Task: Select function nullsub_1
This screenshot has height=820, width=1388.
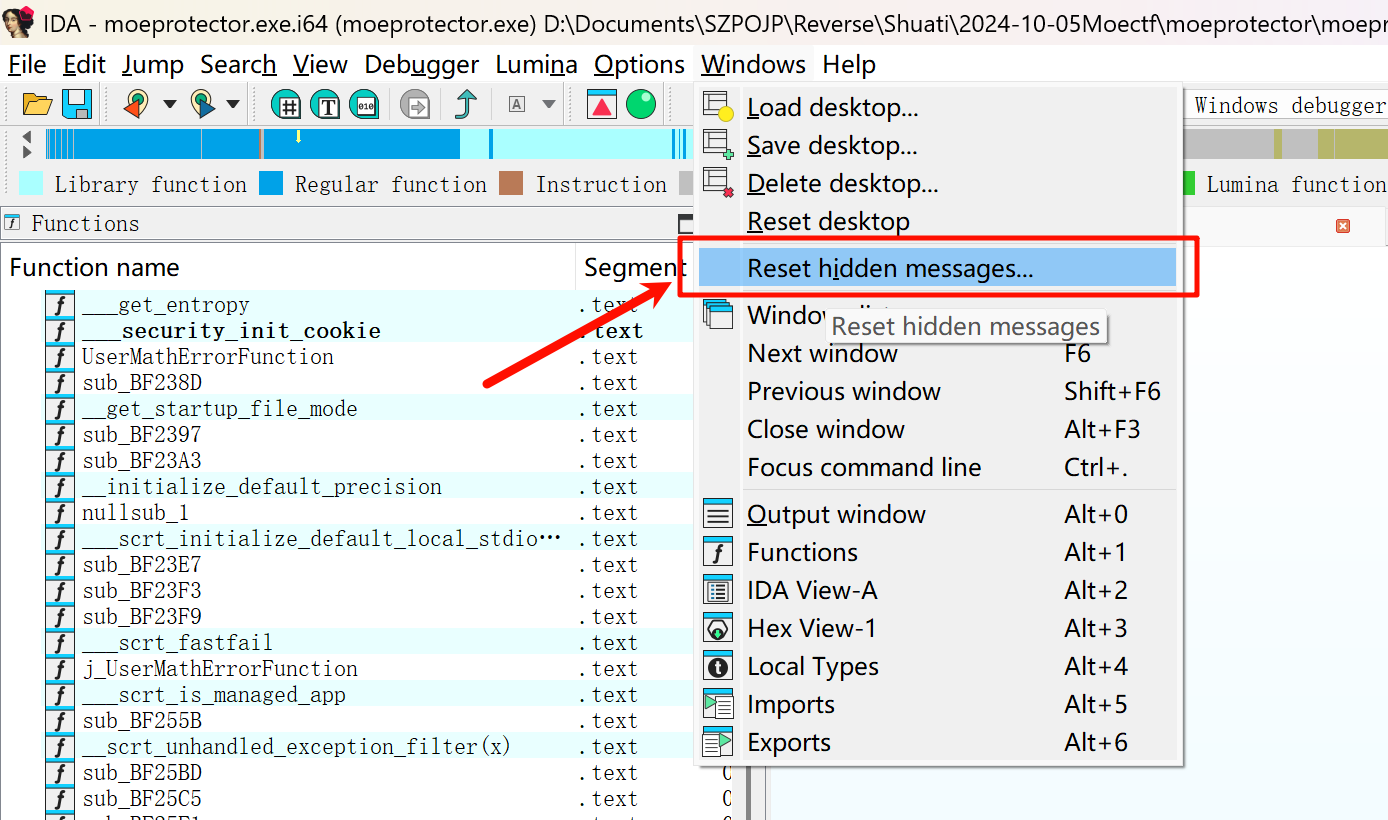Action: (x=136, y=513)
